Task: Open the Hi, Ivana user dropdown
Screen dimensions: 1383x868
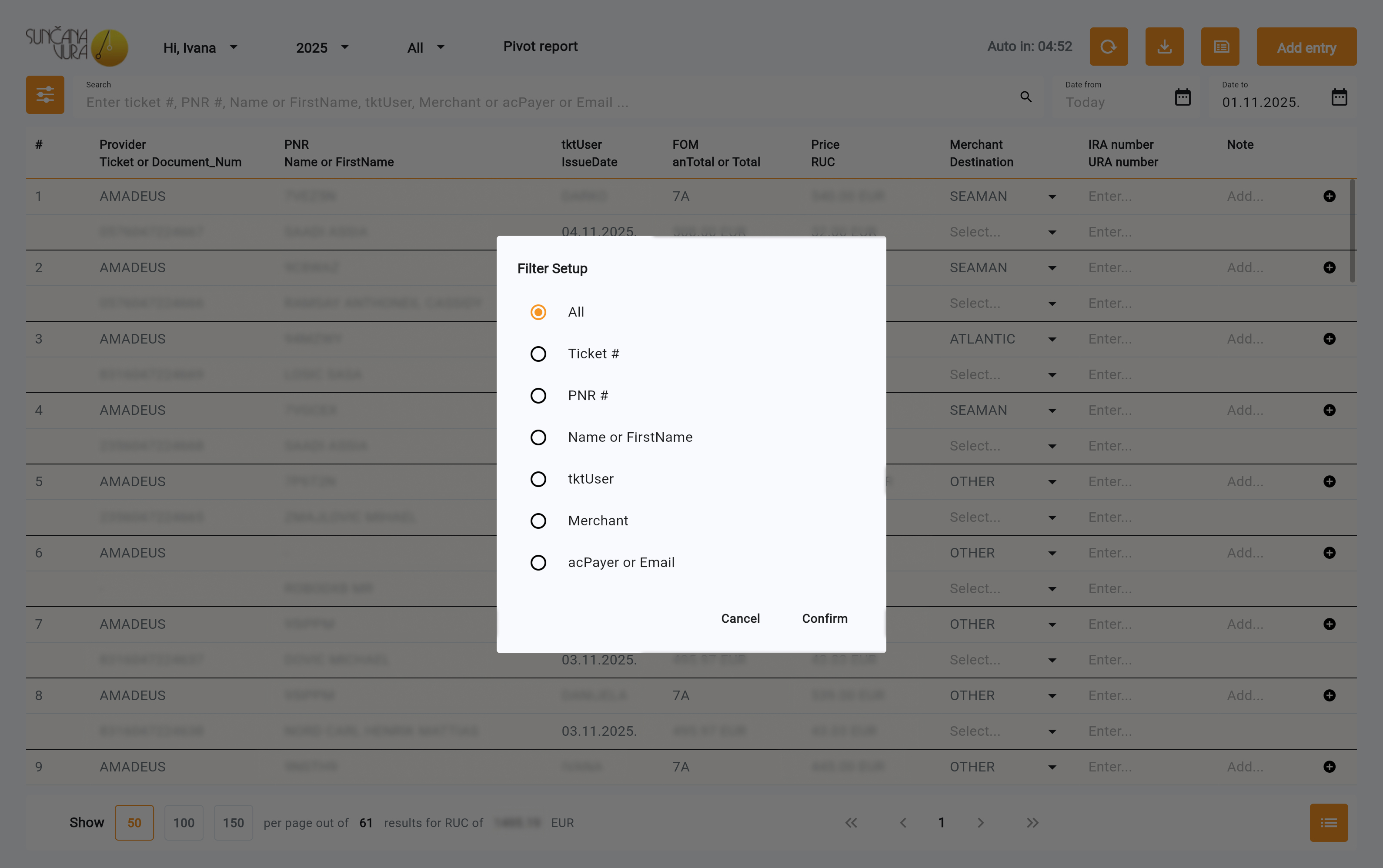Action: [200, 48]
